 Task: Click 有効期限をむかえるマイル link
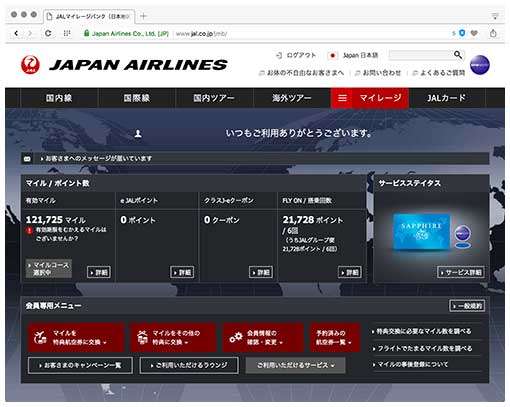point(71,234)
